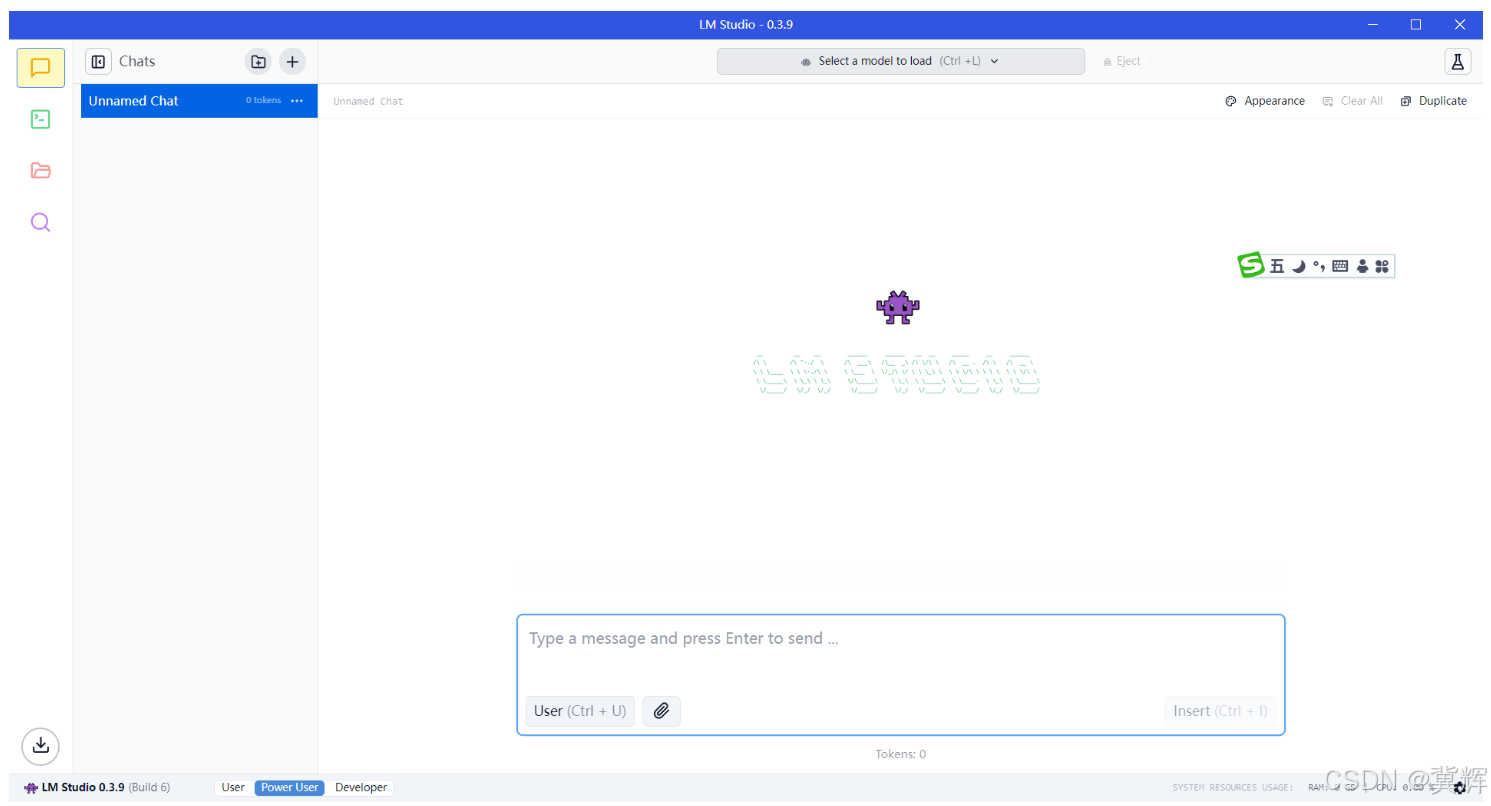Viewport: 1491px width, 806px height.
Task: Start a new chat with plus icon
Action: (x=292, y=61)
